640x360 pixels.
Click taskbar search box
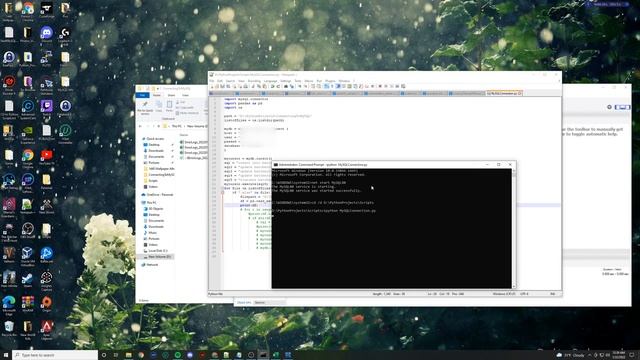tap(55, 355)
